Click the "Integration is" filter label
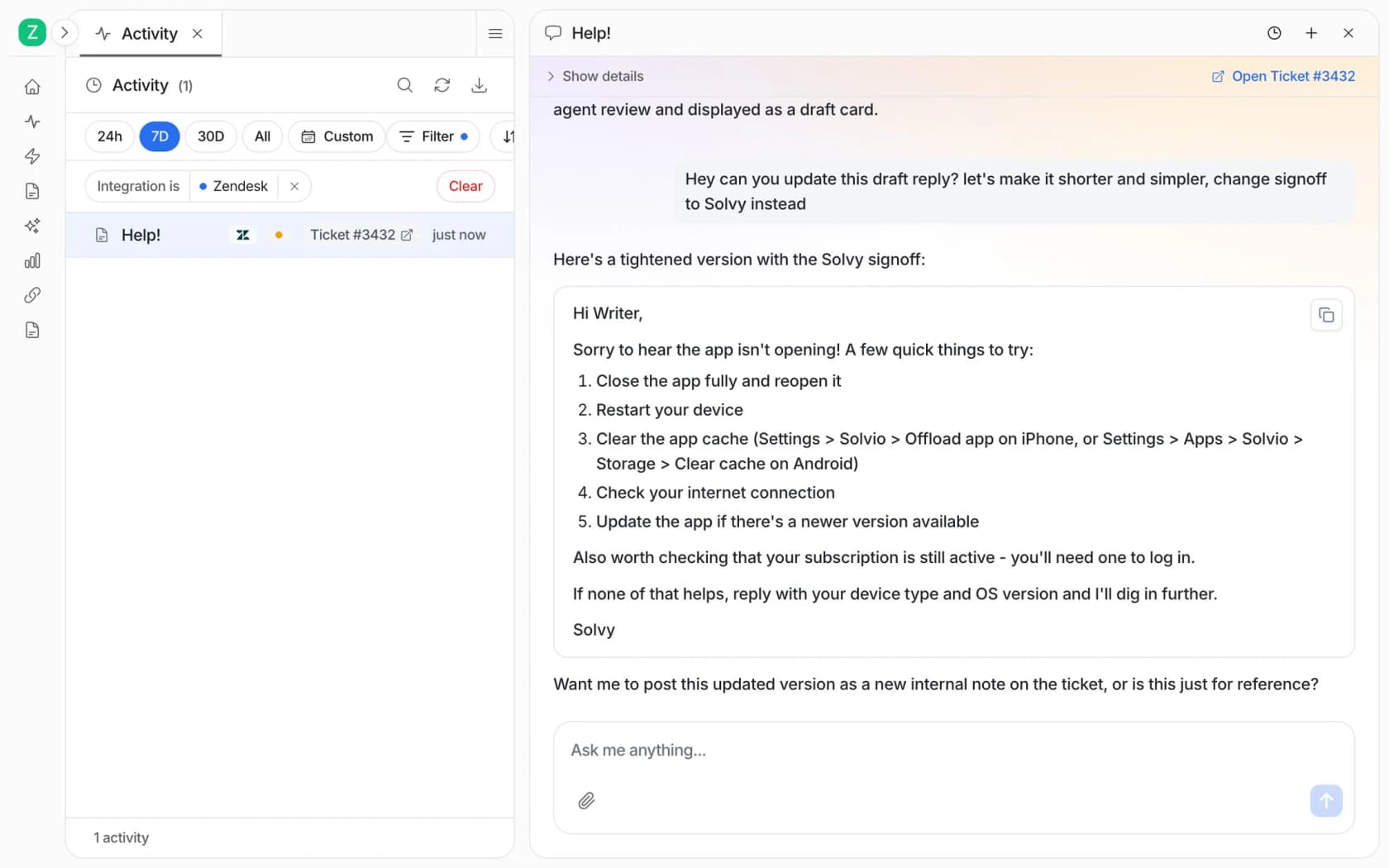The width and height of the screenshot is (1389, 868). 138,186
